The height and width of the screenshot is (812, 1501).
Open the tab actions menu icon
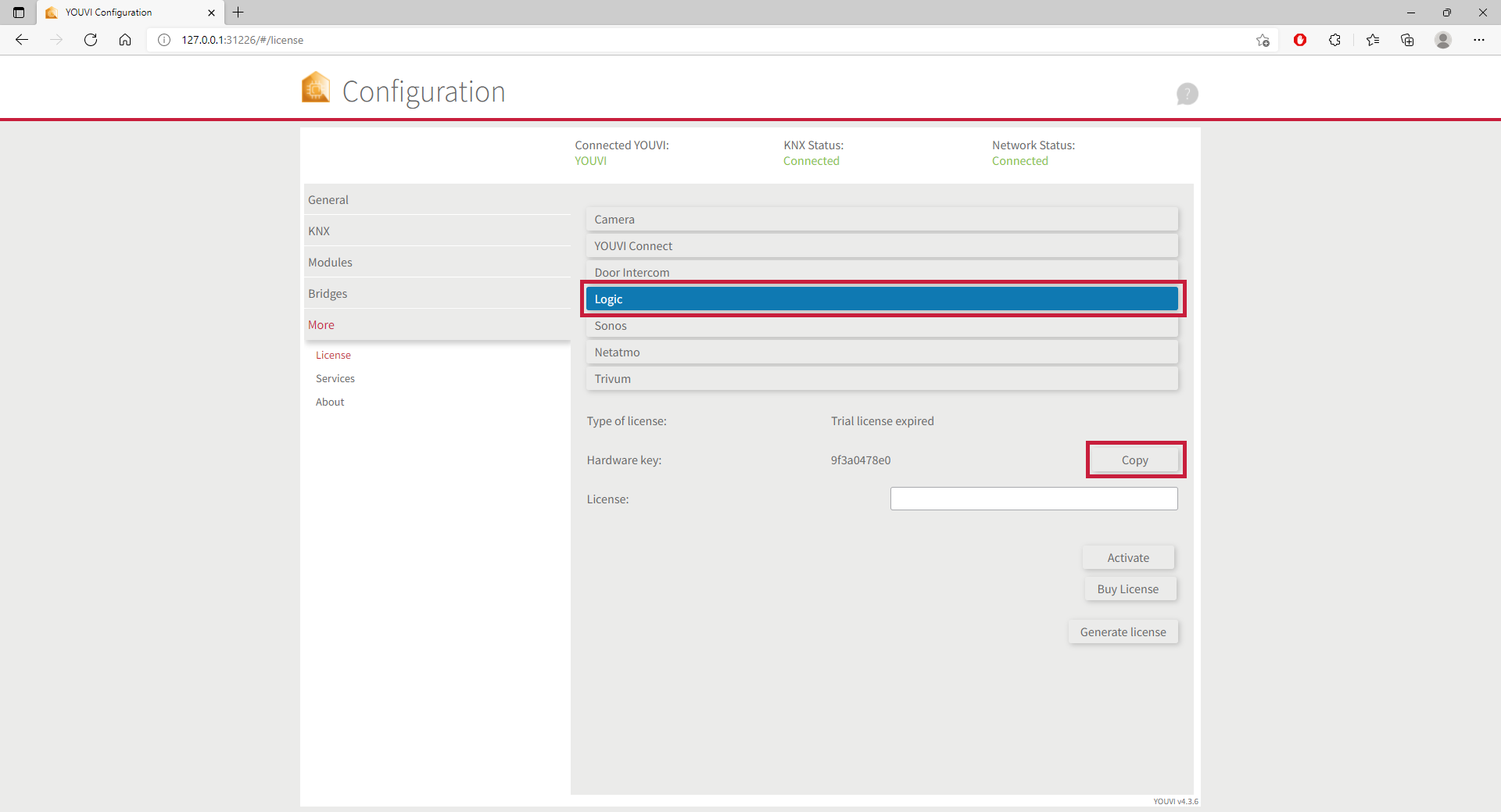coord(19,13)
